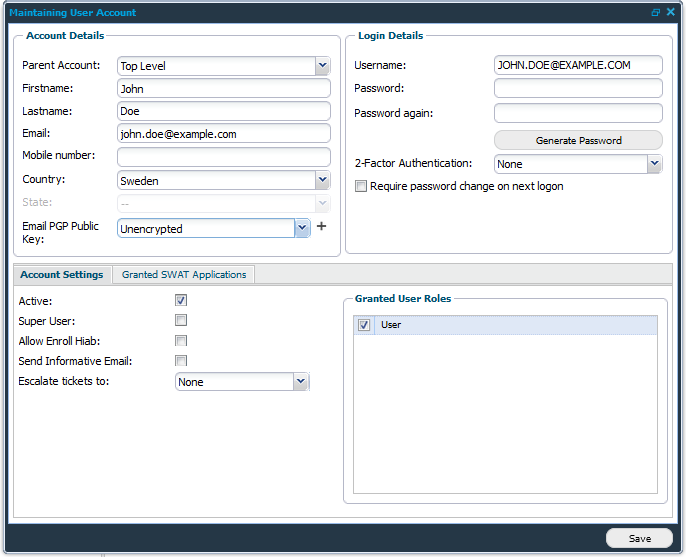
Task: Click into the Mobile number field
Action: [223, 157]
